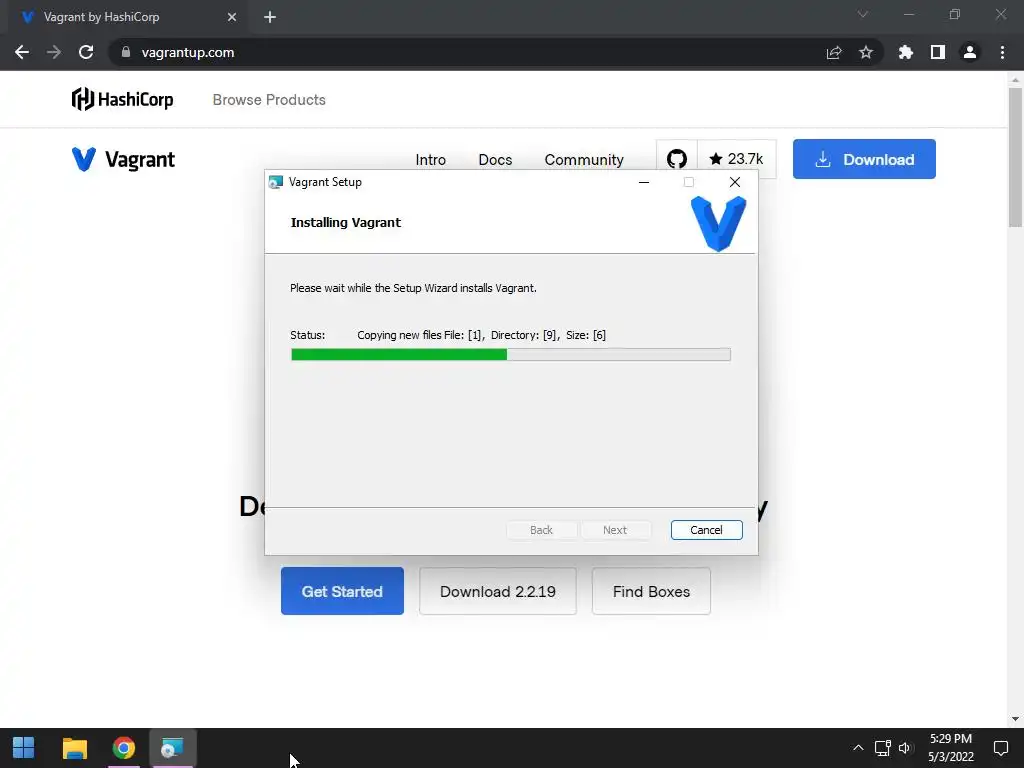Click the network tray icon
The width and height of the screenshot is (1024, 768).
click(882, 748)
